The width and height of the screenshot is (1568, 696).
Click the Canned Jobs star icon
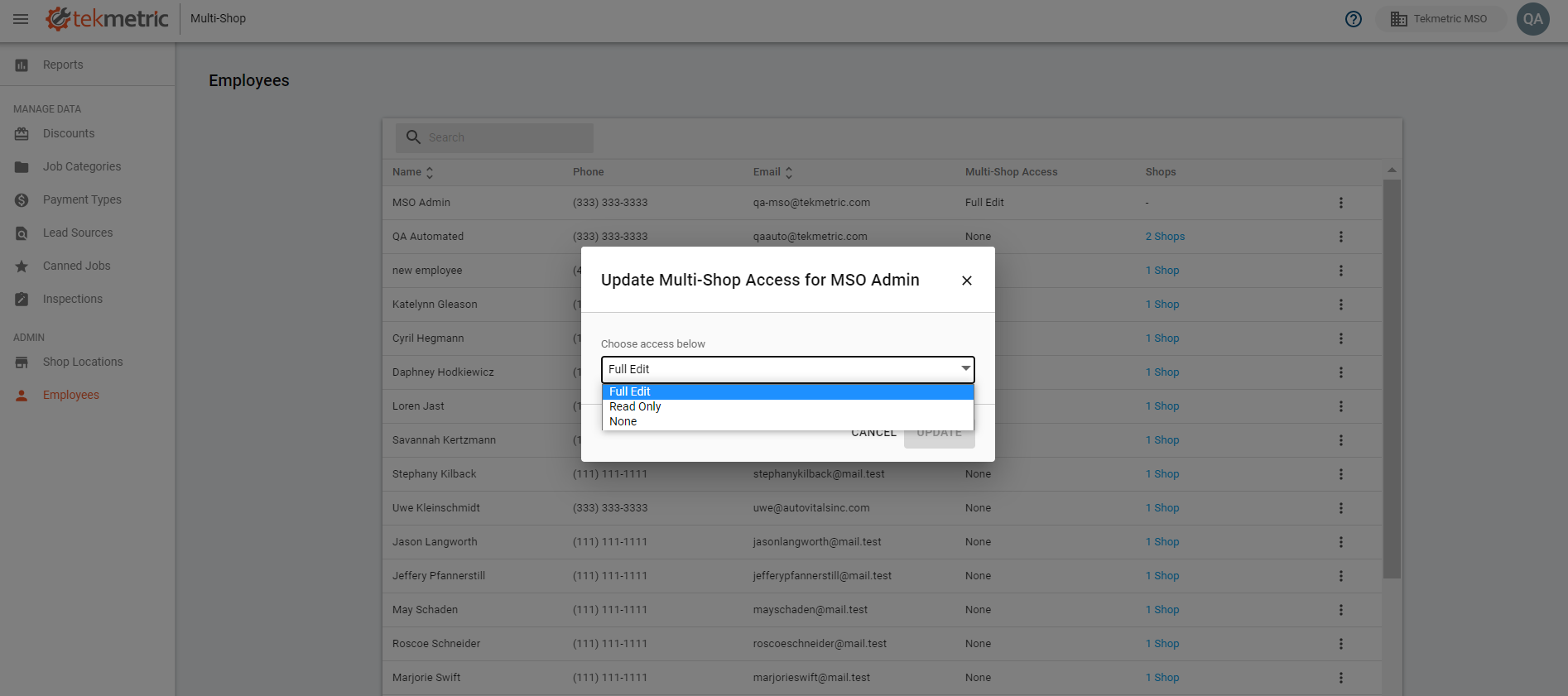[22, 266]
